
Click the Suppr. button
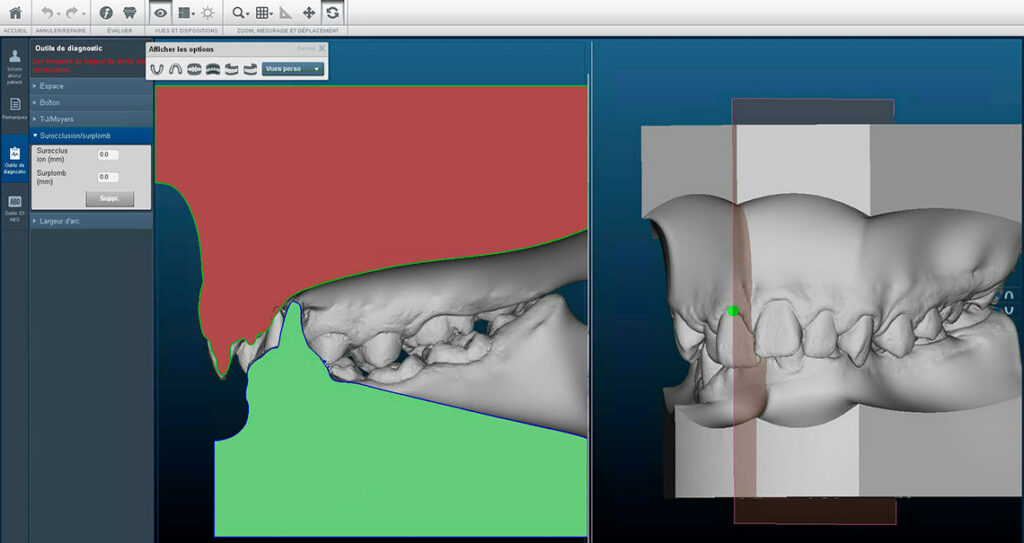[x=109, y=199]
